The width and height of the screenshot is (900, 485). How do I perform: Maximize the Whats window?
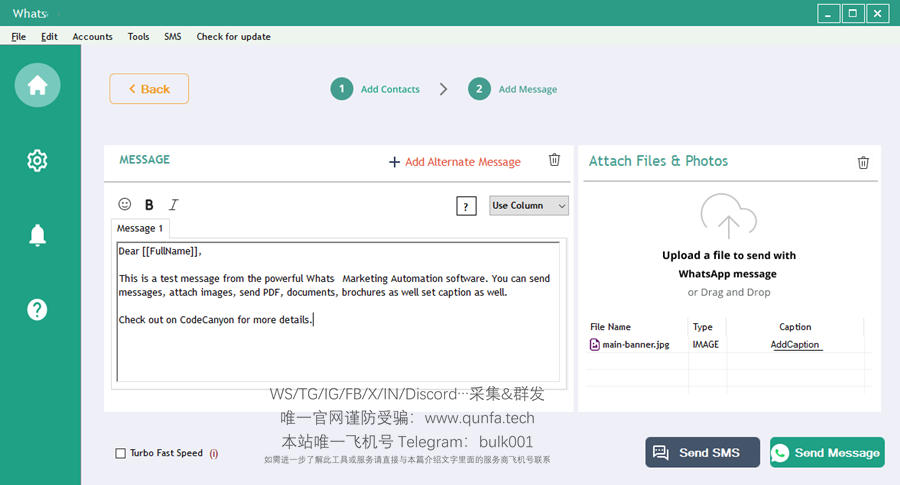pyautogui.click(x=853, y=14)
